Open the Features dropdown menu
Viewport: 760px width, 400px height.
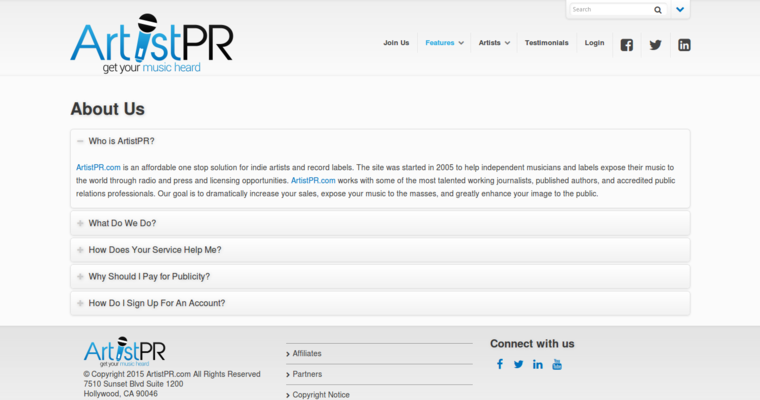tap(444, 43)
